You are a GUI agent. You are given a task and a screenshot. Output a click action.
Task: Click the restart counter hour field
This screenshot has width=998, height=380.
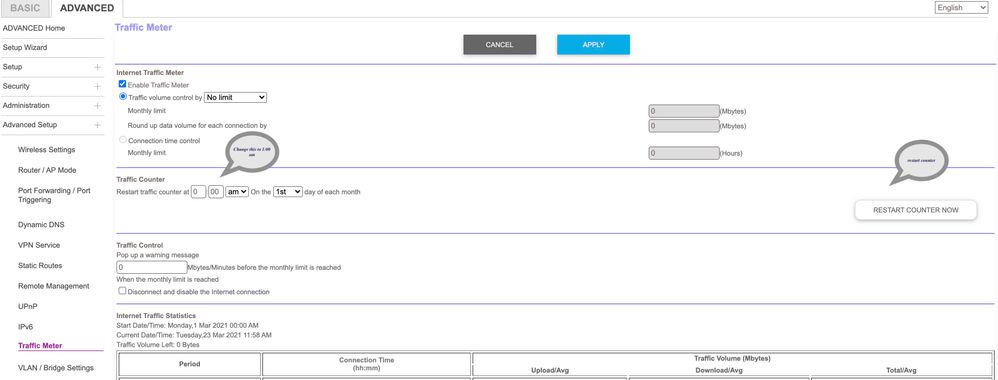tap(199, 192)
